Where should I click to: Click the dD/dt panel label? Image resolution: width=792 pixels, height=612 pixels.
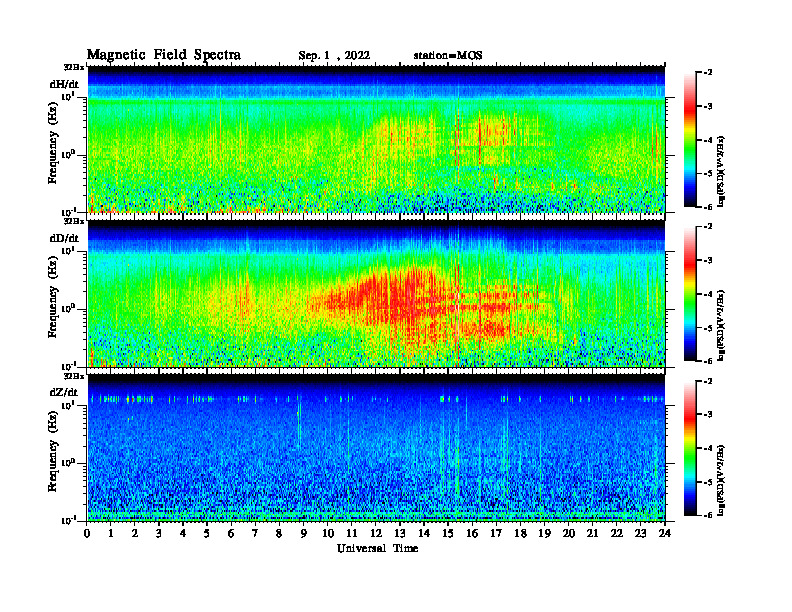tap(64, 238)
